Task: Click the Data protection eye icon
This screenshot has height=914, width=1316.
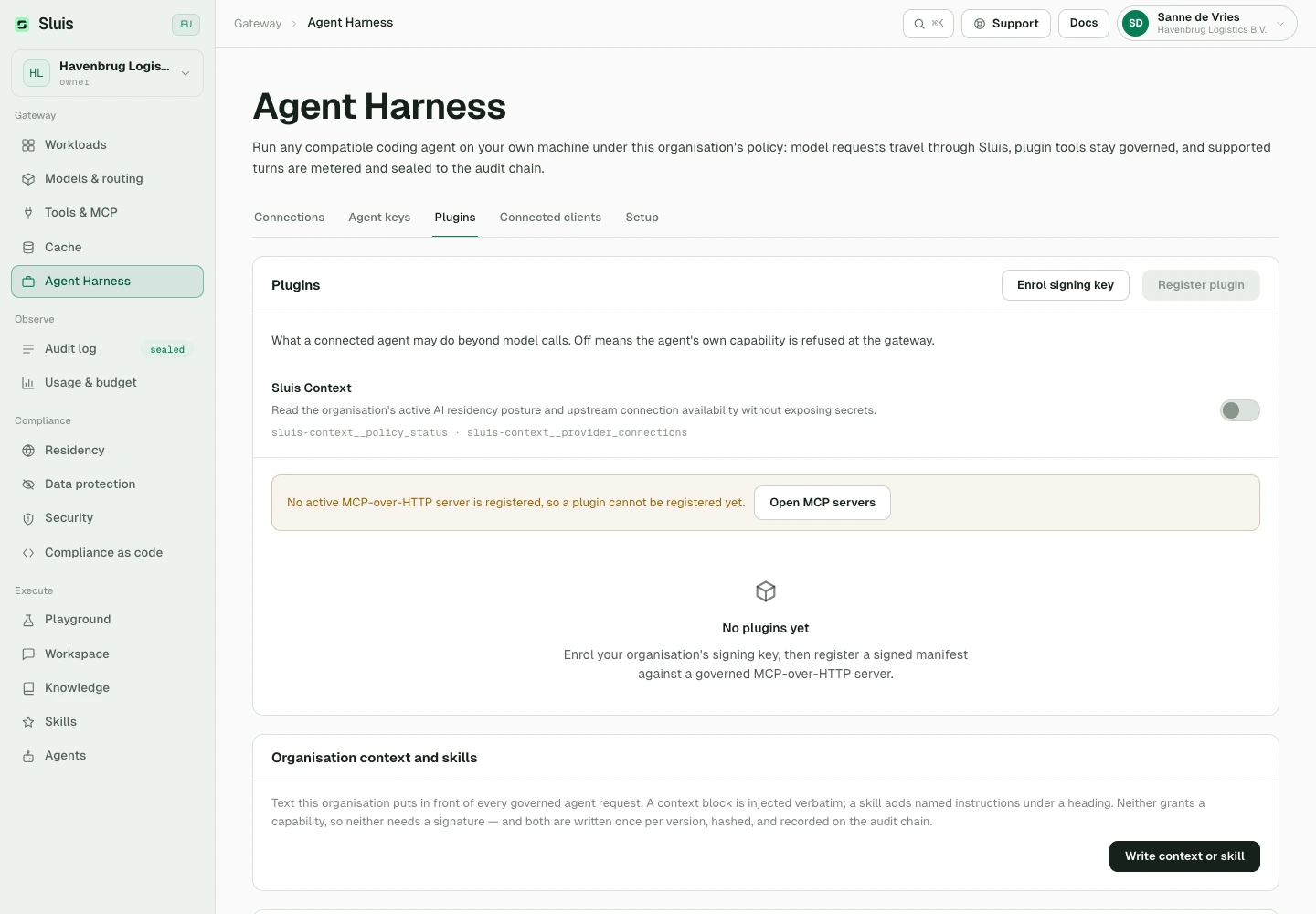Action: pos(28,484)
